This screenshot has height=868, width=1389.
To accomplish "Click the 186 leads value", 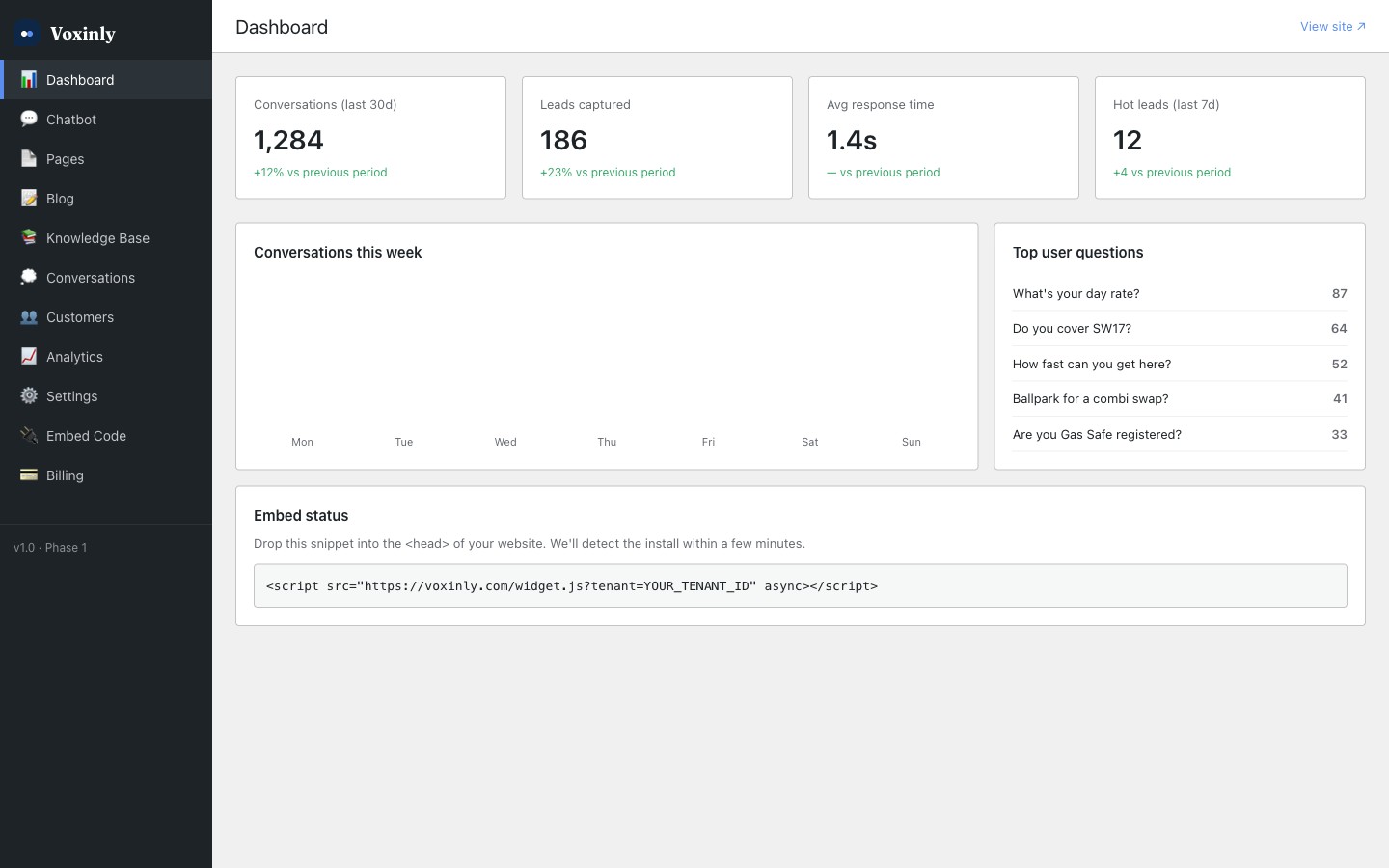I will 563,141.
